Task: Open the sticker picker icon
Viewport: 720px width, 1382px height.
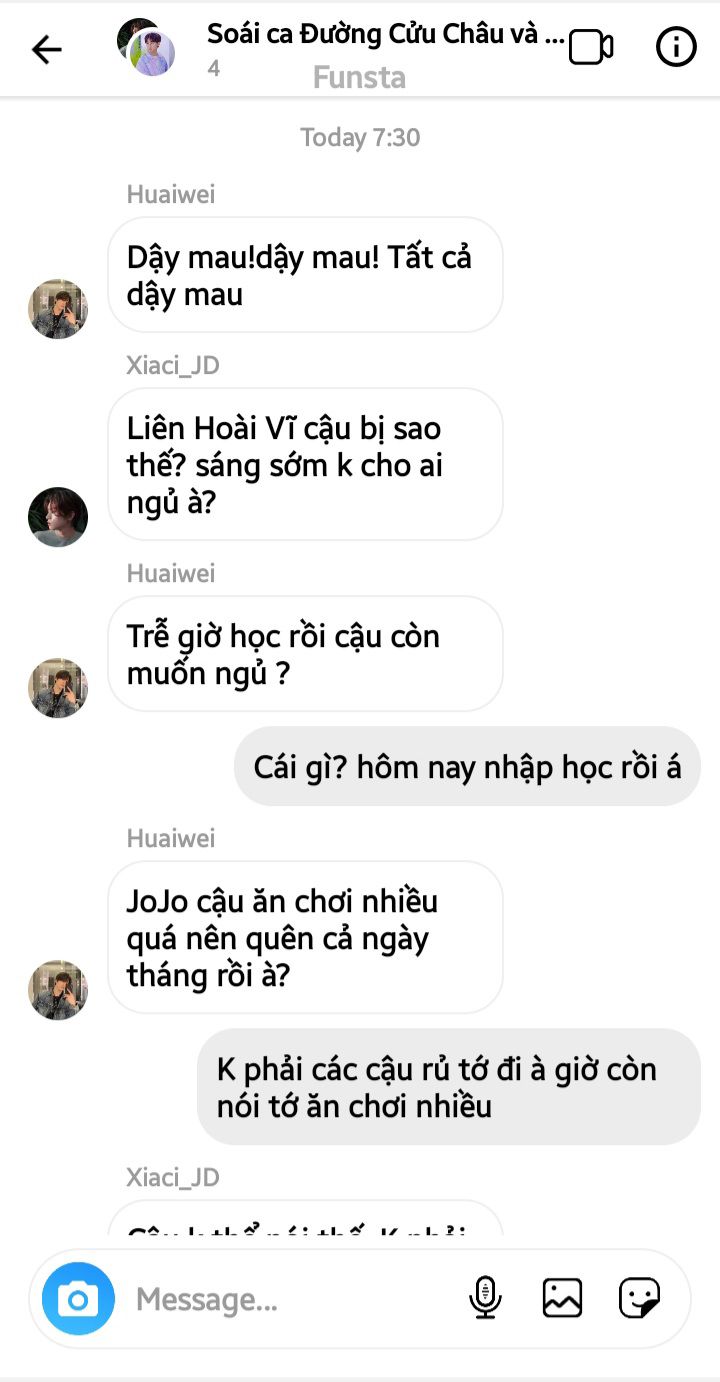Action: (639, 1298)
